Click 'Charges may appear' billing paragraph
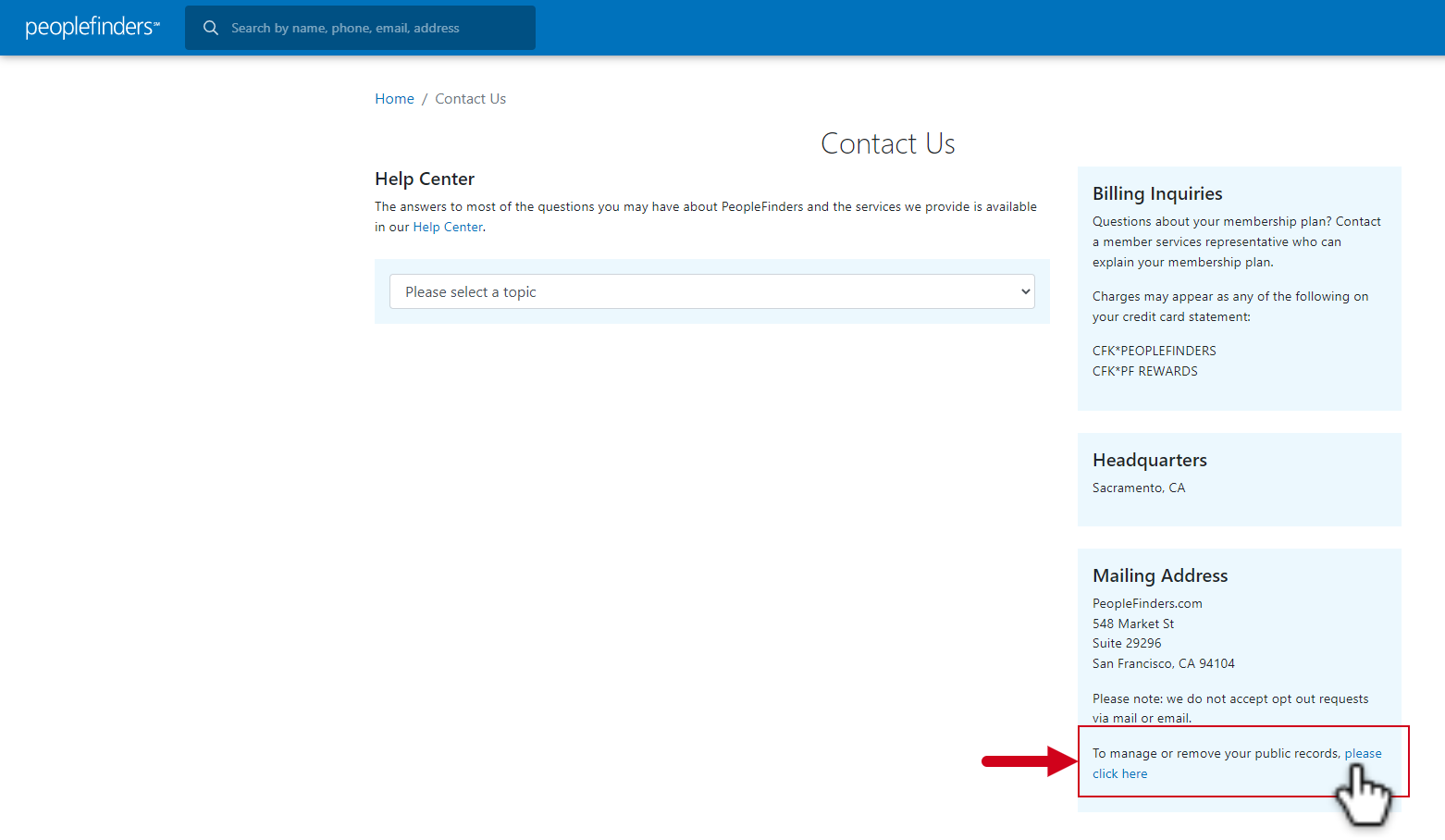 (x=1230, y=306)
